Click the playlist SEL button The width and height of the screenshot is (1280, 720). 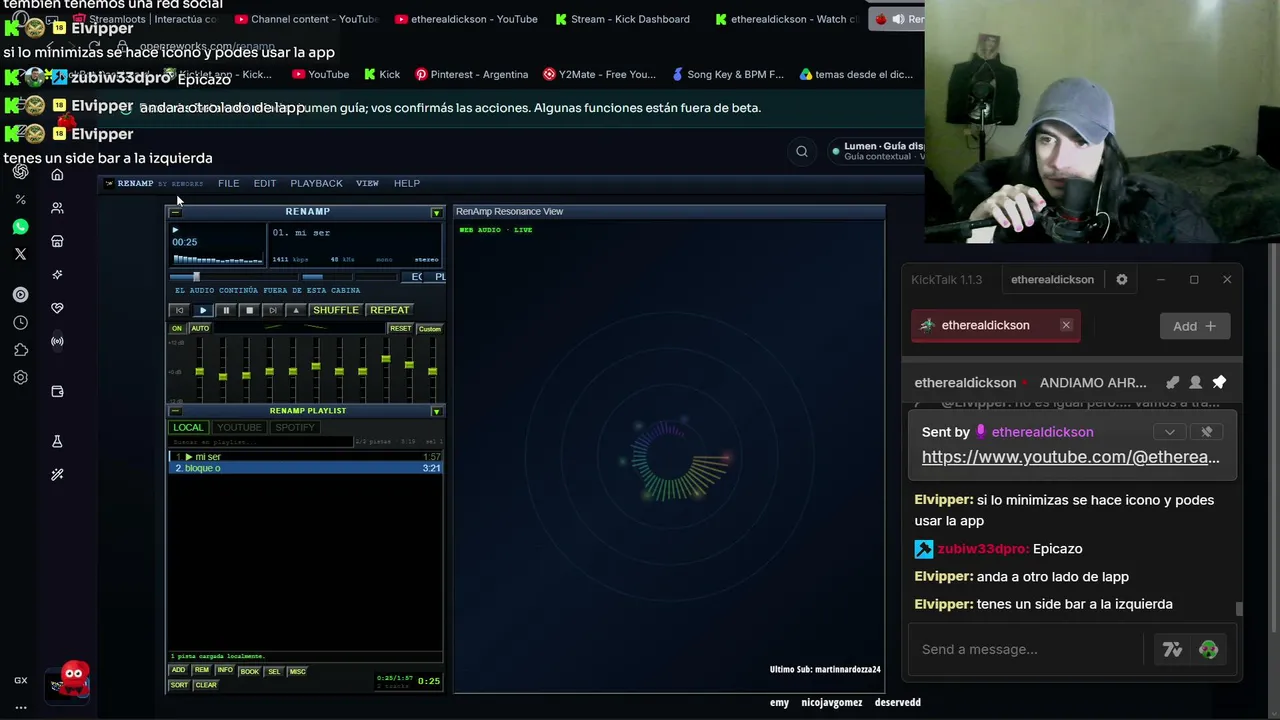click(x=274, y=671)
